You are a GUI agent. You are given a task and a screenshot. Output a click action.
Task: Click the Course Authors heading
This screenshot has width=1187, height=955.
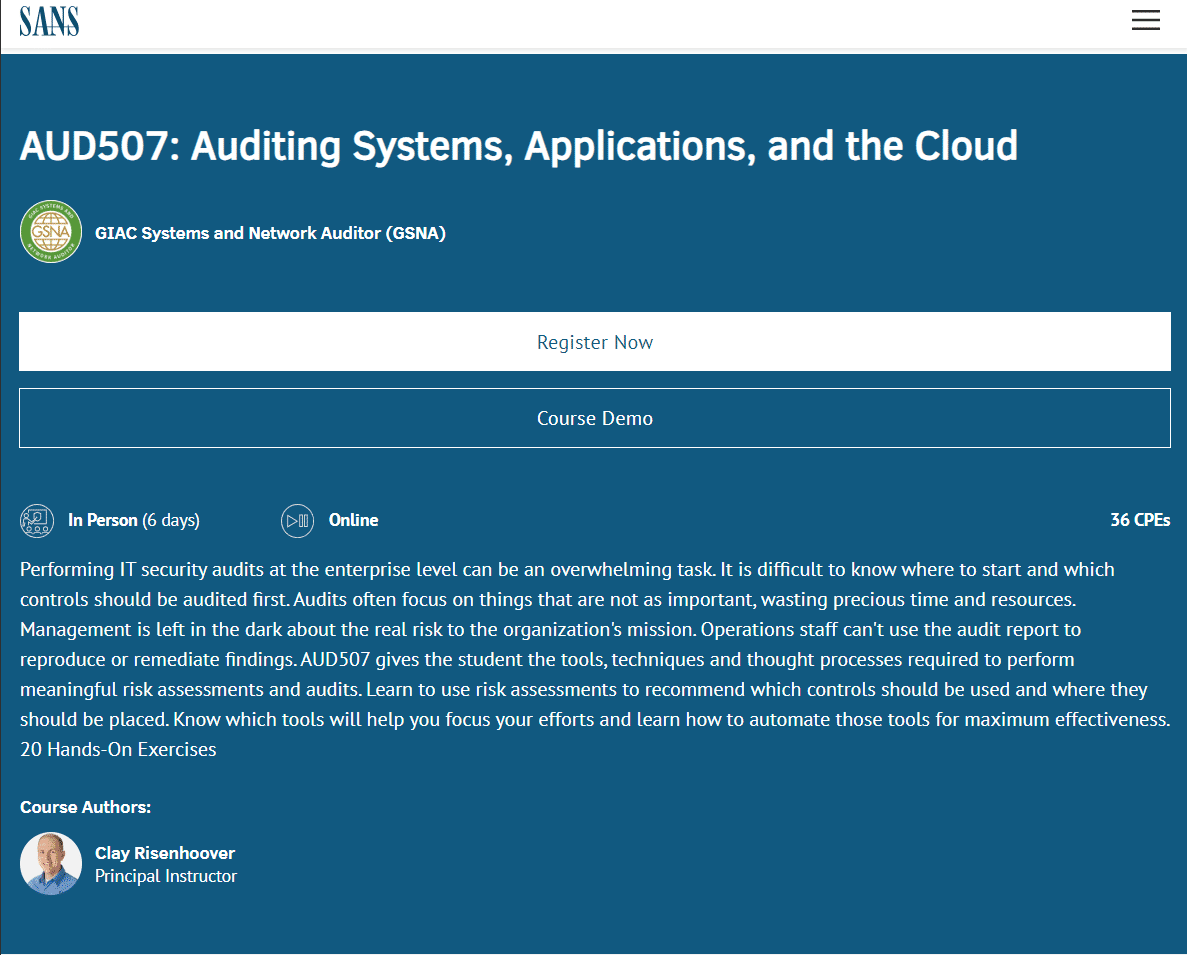[85, 807]
